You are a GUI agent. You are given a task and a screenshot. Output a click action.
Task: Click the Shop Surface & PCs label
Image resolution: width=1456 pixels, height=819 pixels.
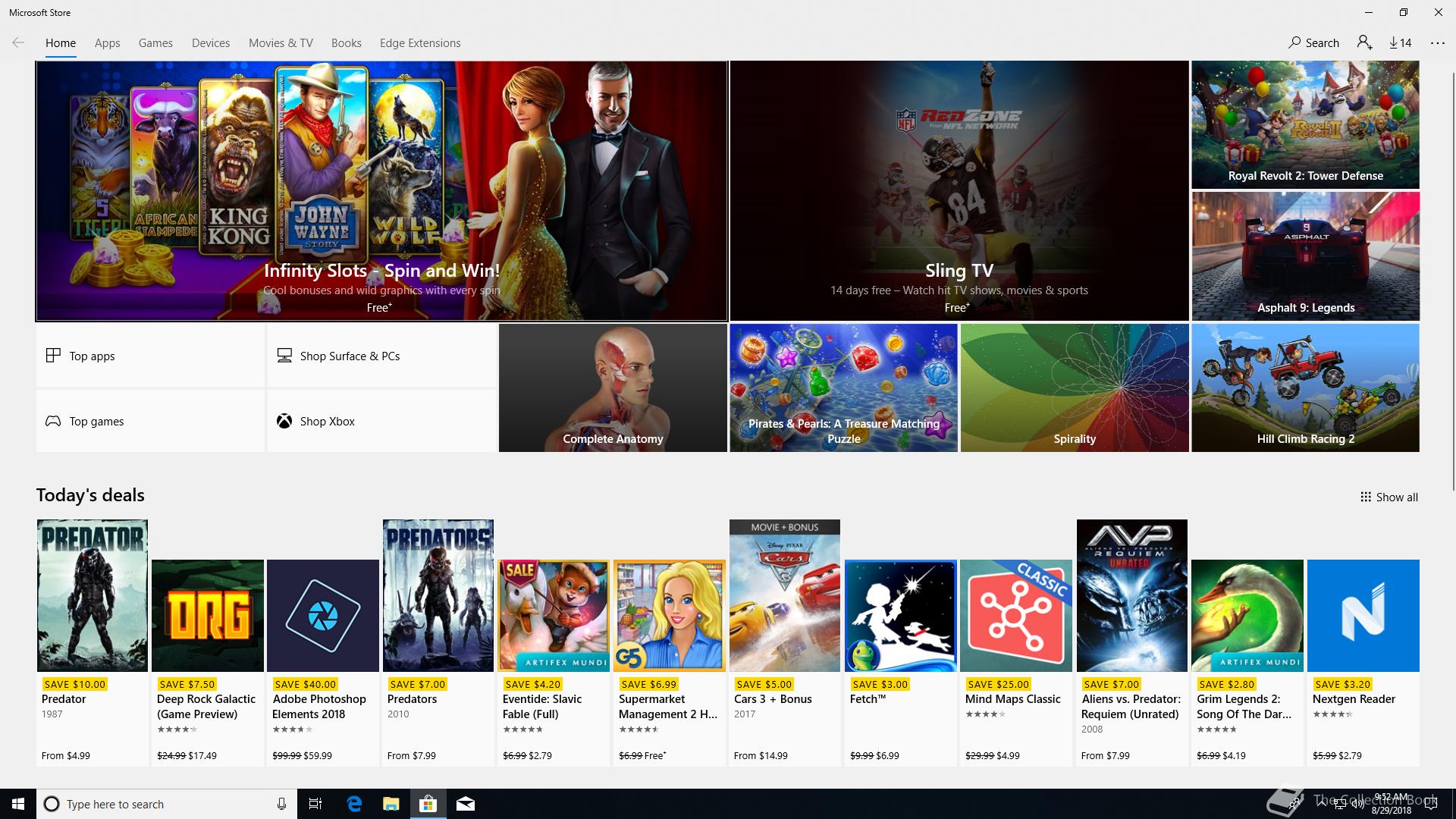click(350, 356)
